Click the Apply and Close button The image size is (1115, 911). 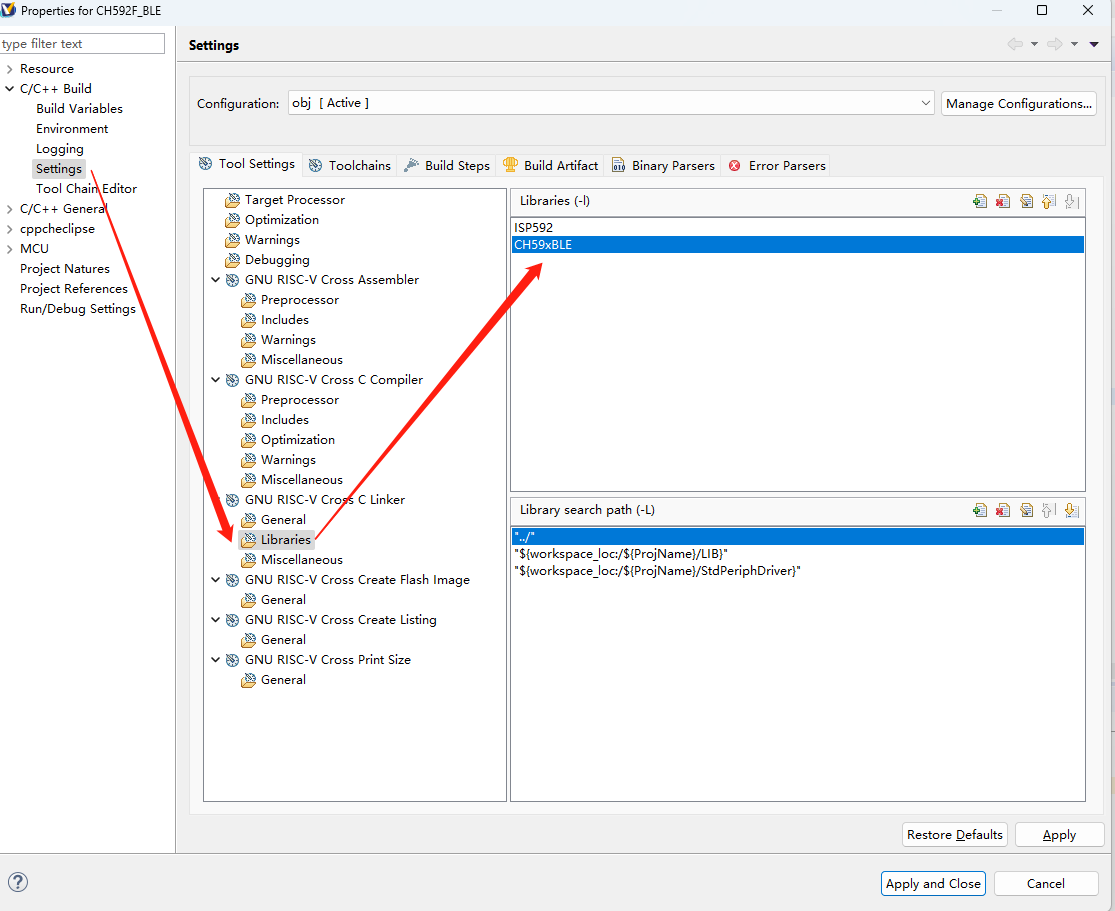(x=933, y=883)
